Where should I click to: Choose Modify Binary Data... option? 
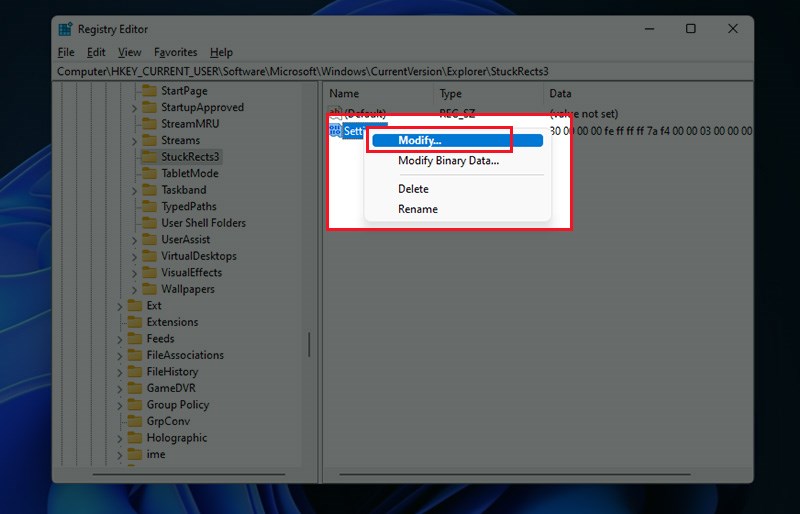pos(448,161)
